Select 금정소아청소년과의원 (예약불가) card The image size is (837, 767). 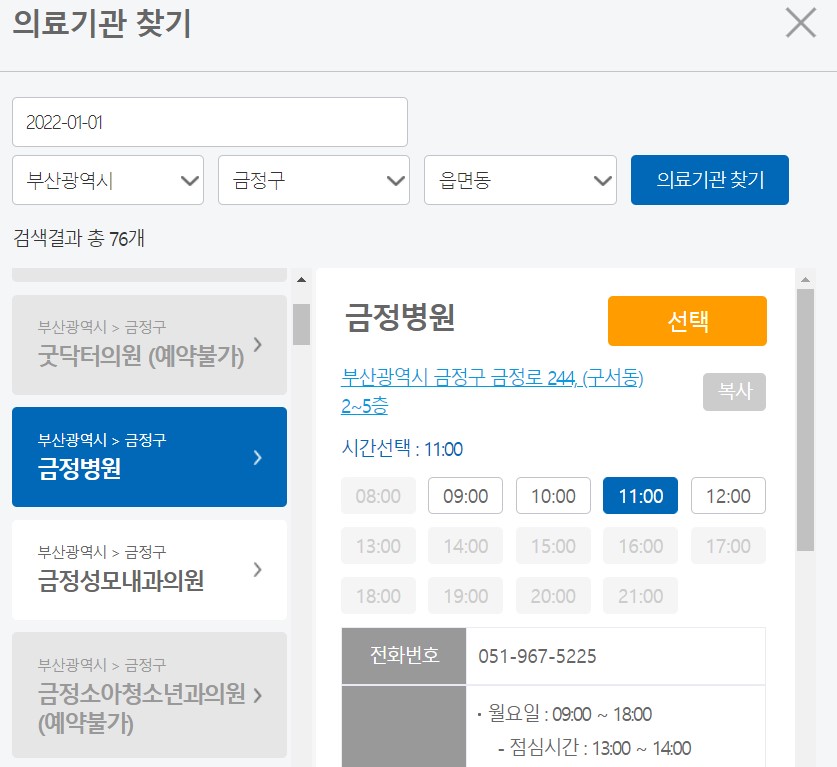click(149, 695)
